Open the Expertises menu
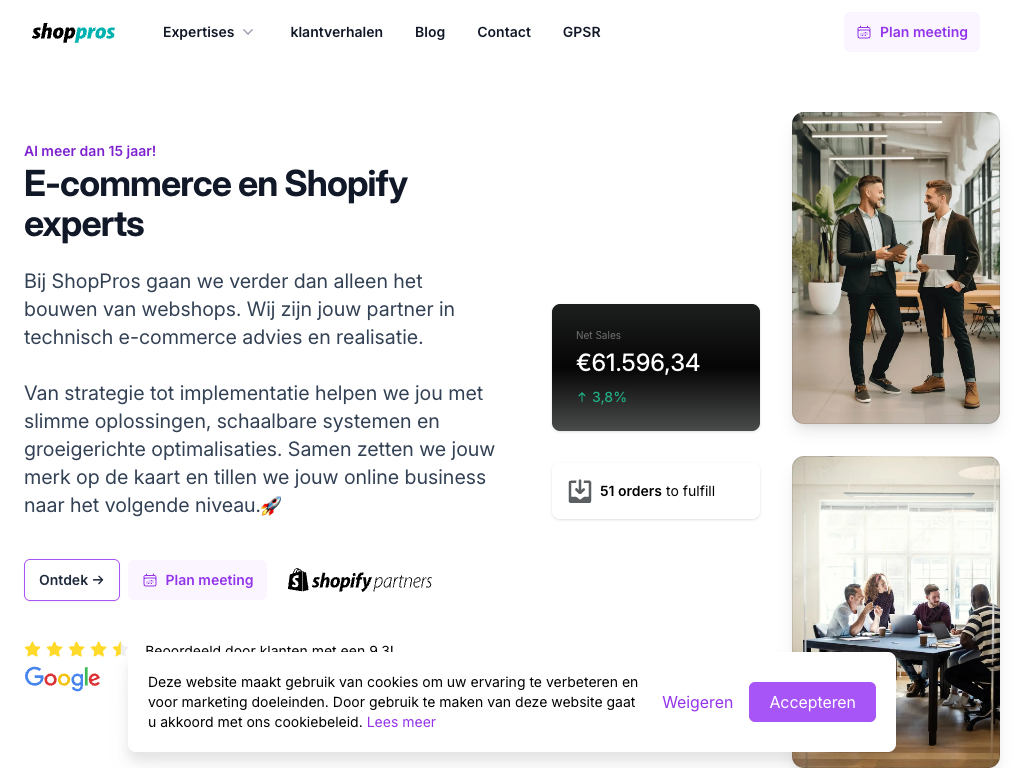The image size is (1024, 768). [199, 32]
